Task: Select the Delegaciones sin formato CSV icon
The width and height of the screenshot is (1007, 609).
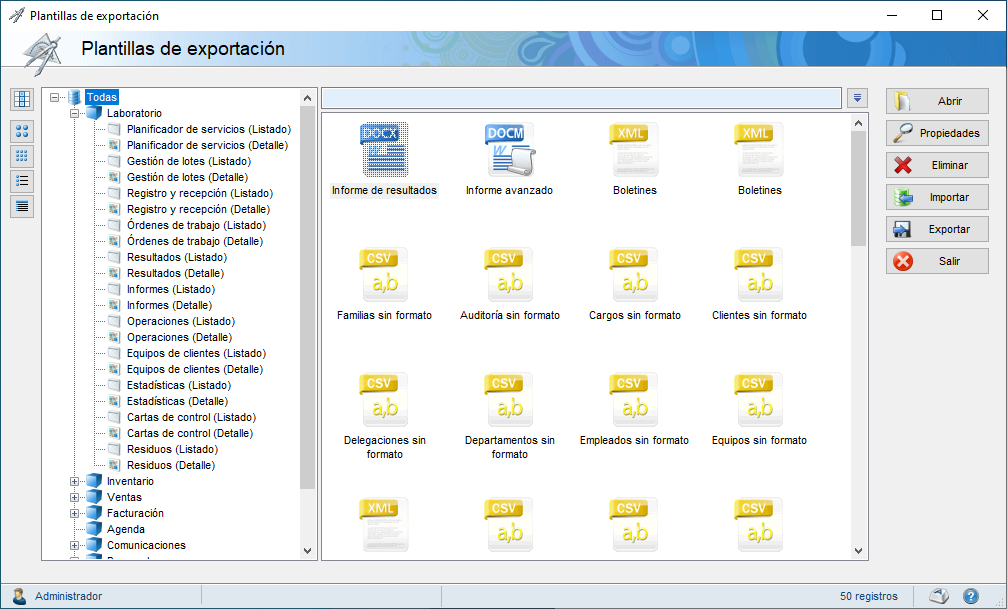Action: [x=384, y=400]
